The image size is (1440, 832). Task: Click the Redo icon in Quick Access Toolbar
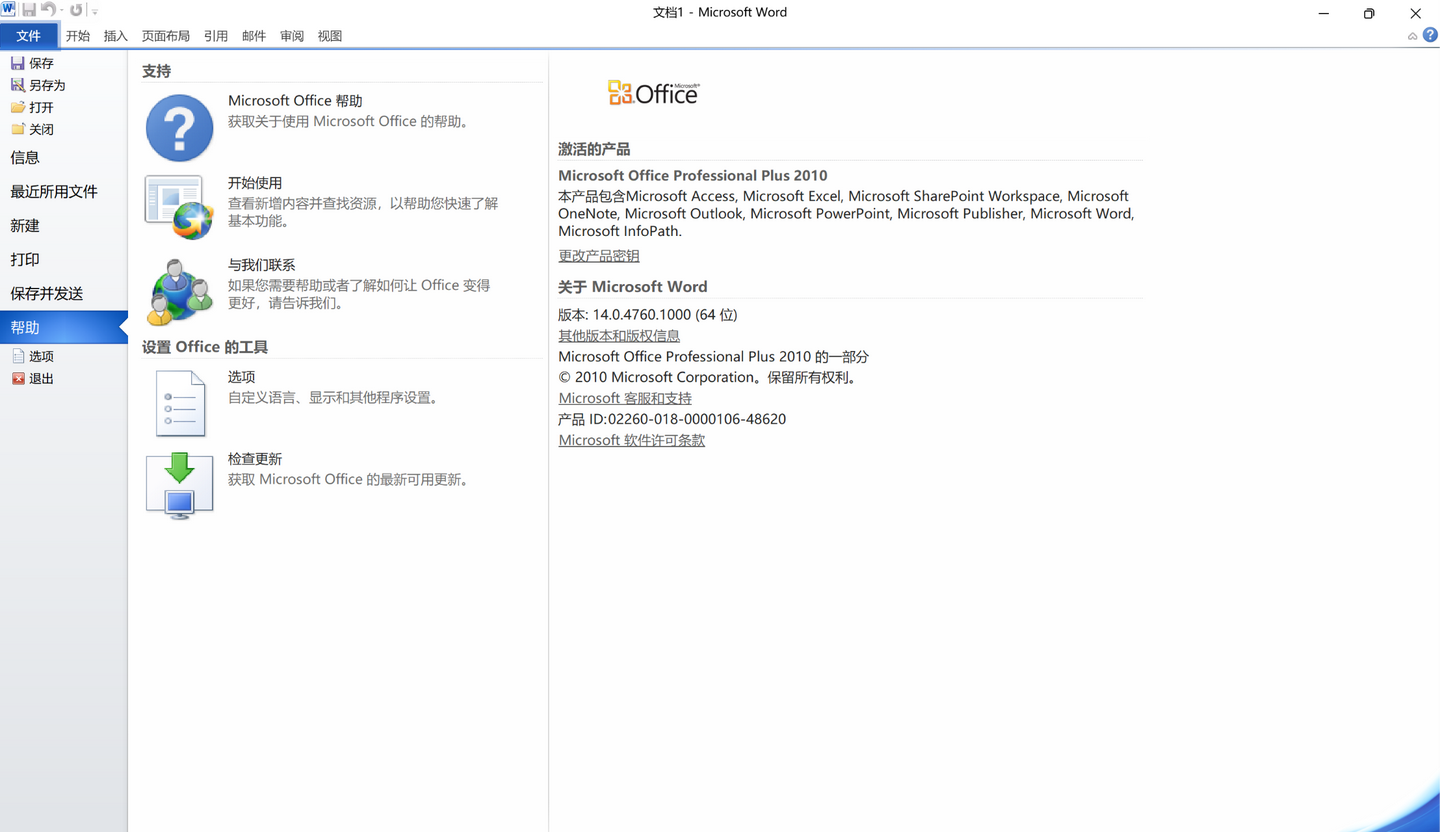(76, 10)
